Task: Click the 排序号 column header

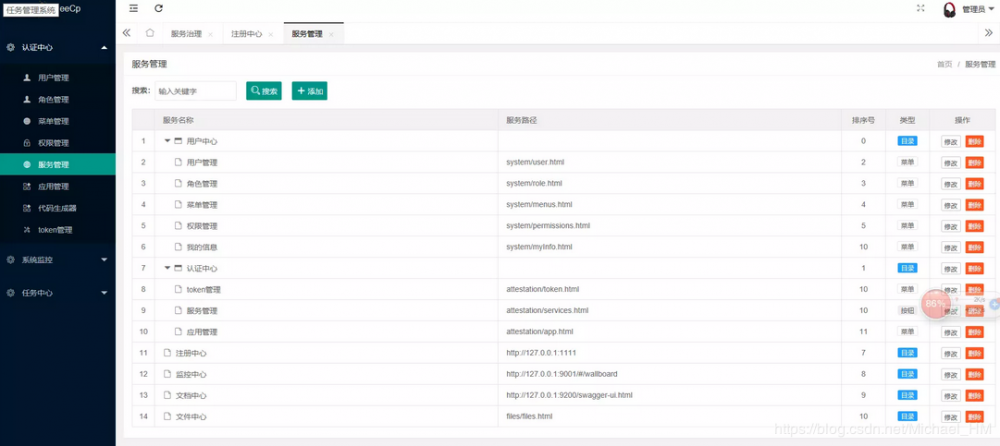Action: (863, 120)
